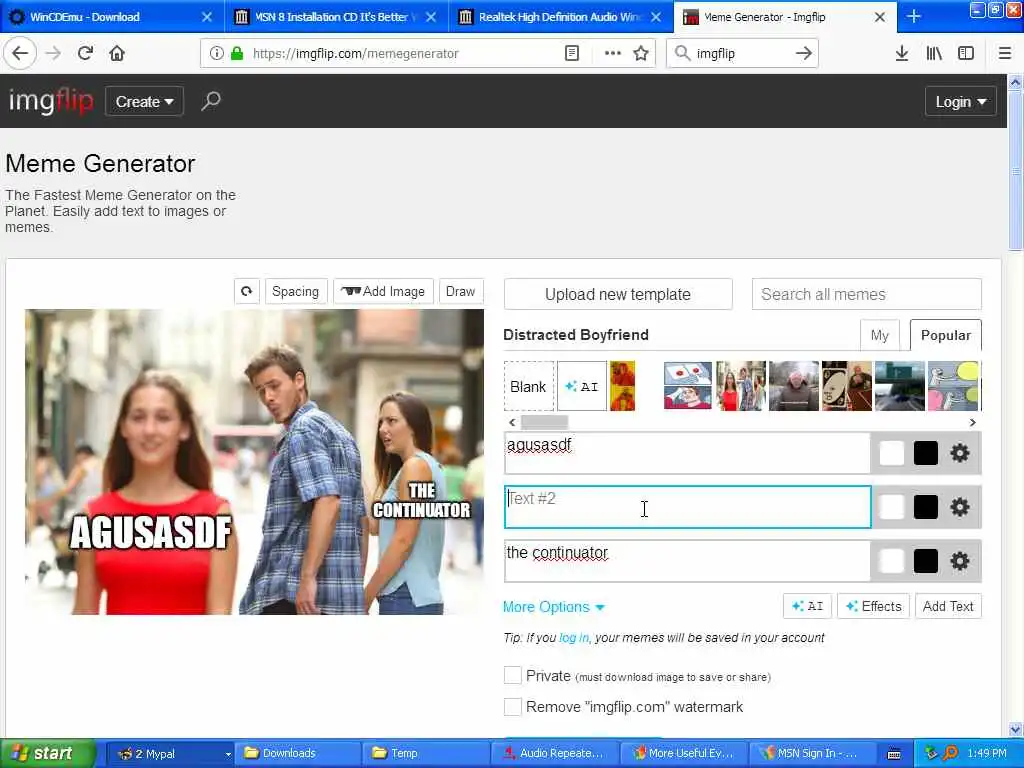Click the Add Image button
1024x768 pixels.
pos(383,291)
